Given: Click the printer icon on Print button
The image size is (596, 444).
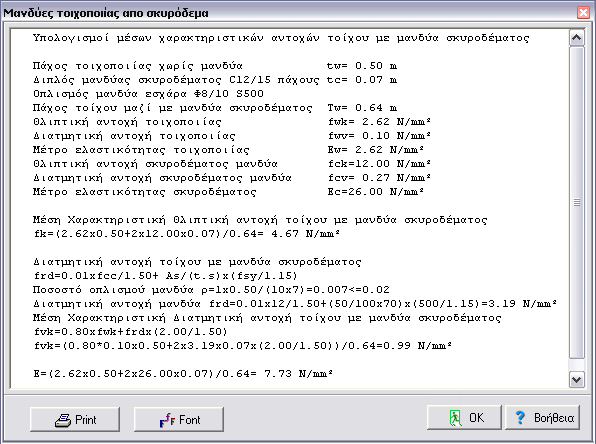Looking at the screenshot, I should coord(63,420).
